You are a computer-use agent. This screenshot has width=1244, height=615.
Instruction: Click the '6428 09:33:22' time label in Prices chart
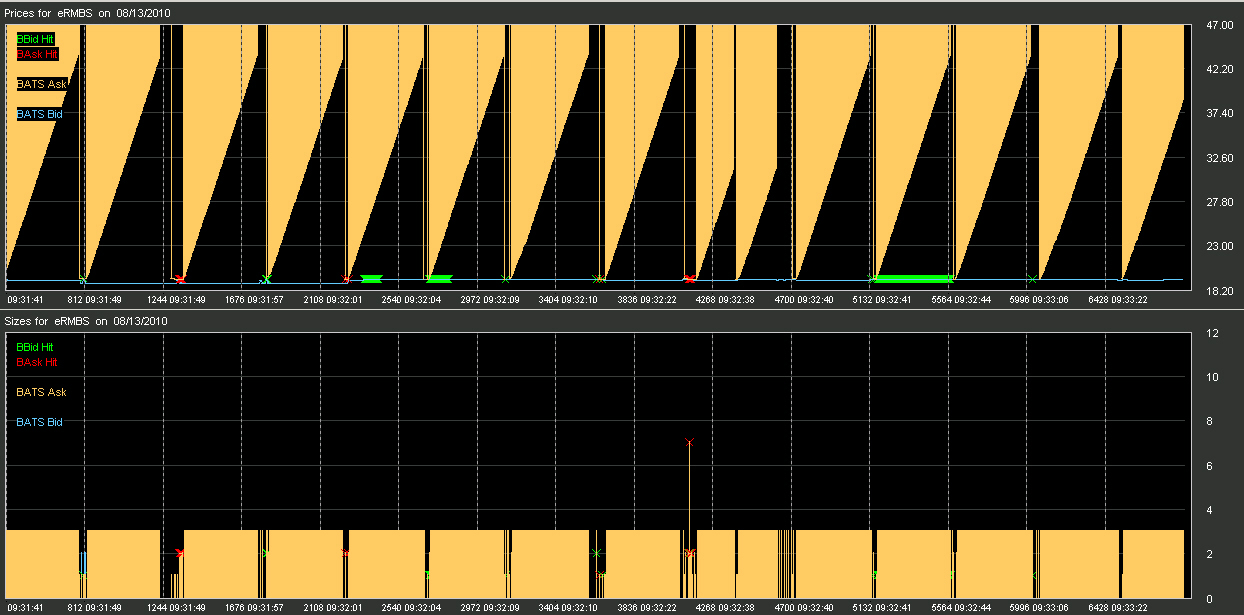(1118, 298)
